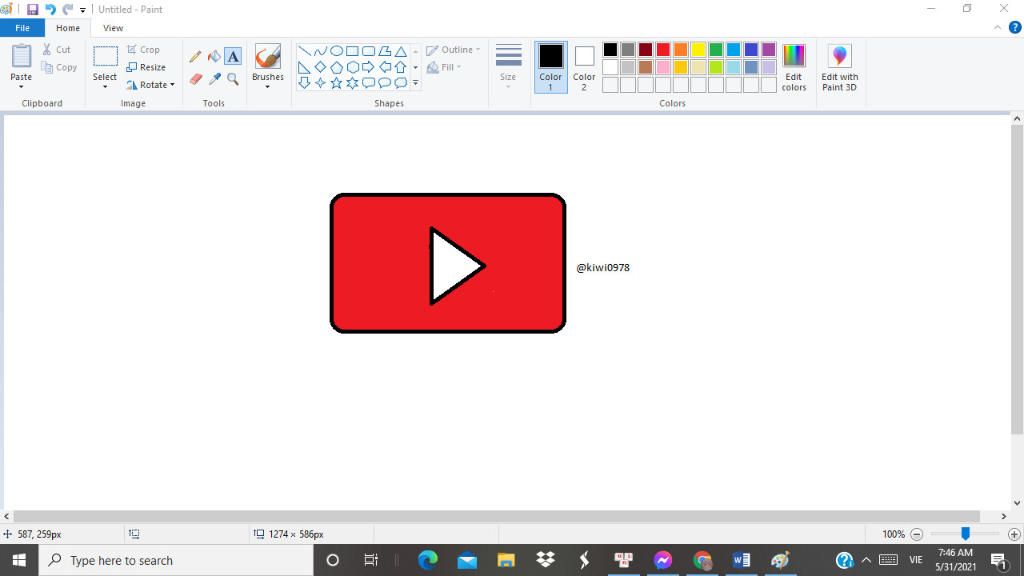Choose the Fill with color bucket tool

coord(214,57)
